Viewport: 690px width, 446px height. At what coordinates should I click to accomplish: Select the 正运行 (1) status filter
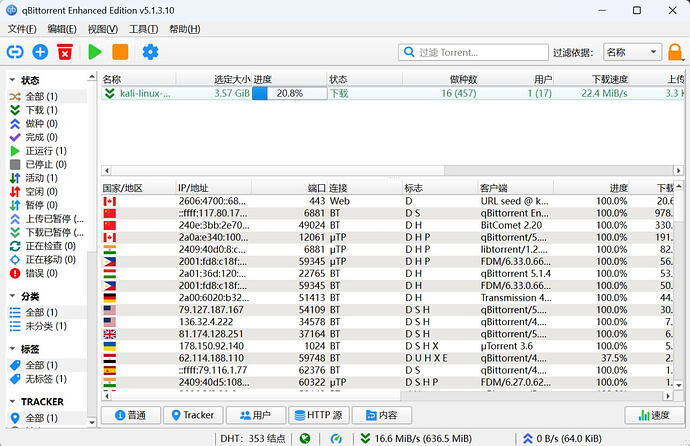[x=46, y=151]
